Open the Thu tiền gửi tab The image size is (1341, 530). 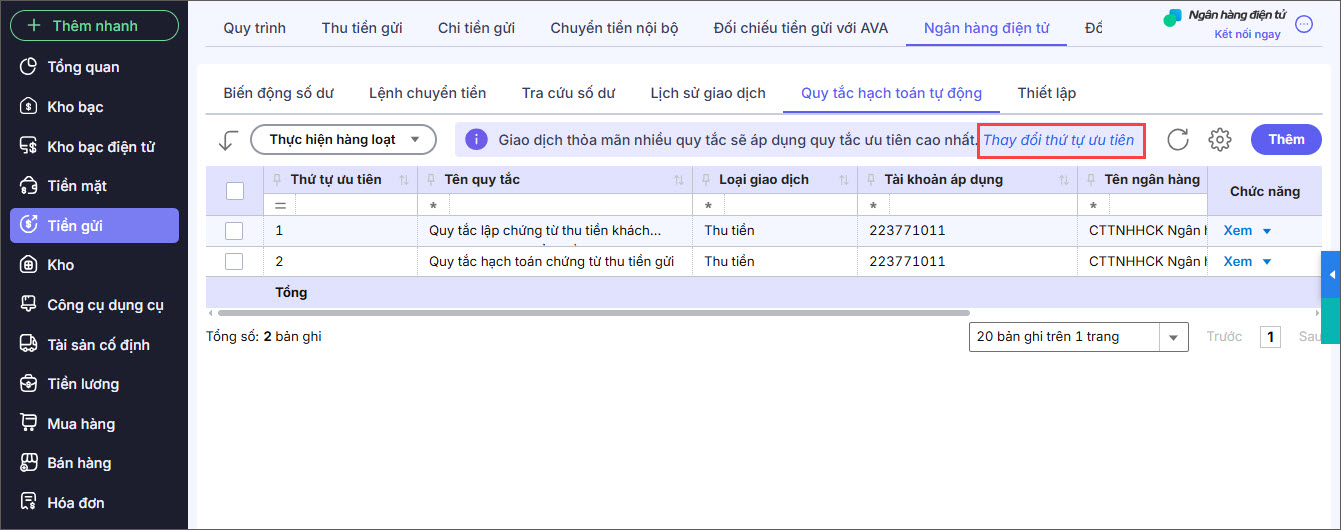[x=362, y=28]
